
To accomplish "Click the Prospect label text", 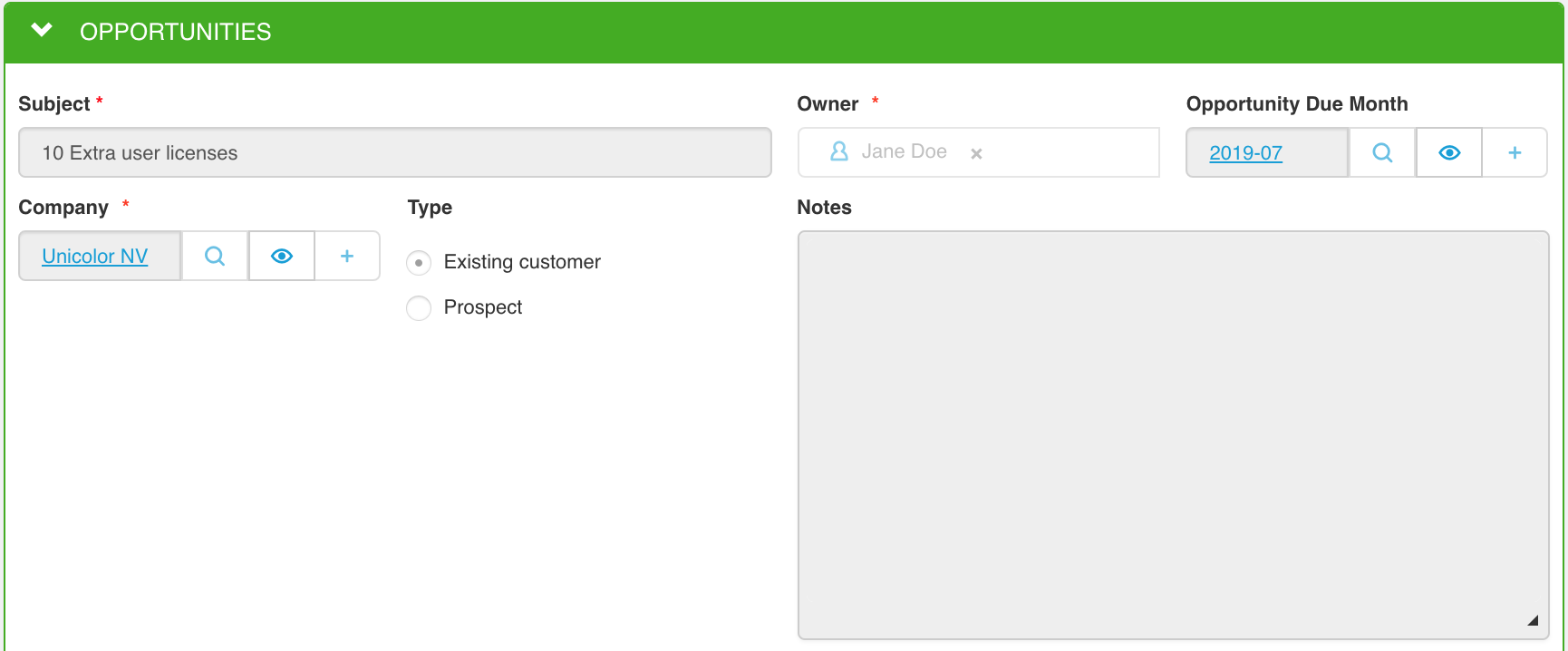I will coord(483,307).
